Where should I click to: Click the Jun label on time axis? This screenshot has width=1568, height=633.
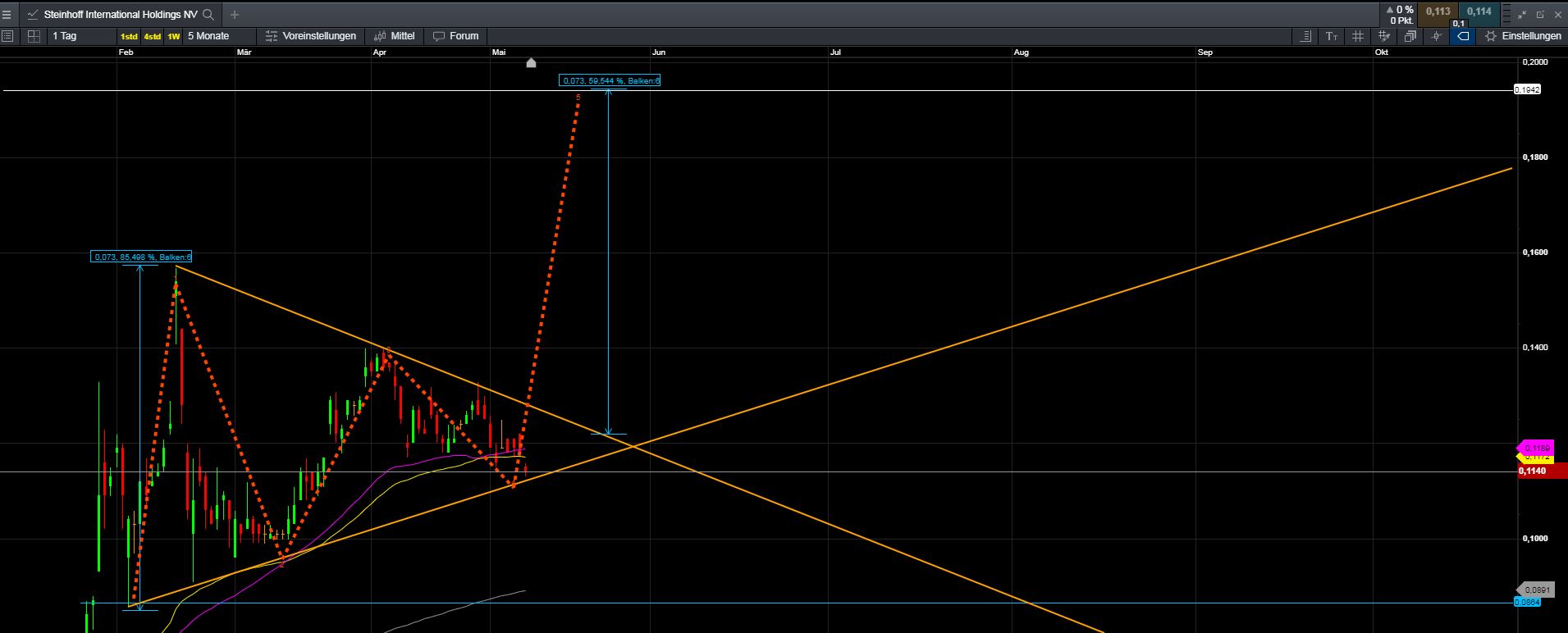659,52
